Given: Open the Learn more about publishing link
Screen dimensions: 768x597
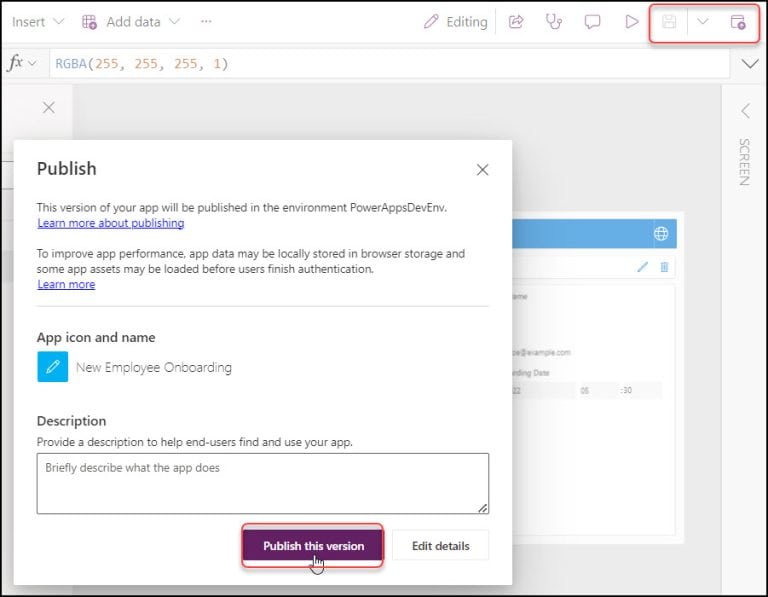Looking at the screenshot, I should click(x=110, y=223).
